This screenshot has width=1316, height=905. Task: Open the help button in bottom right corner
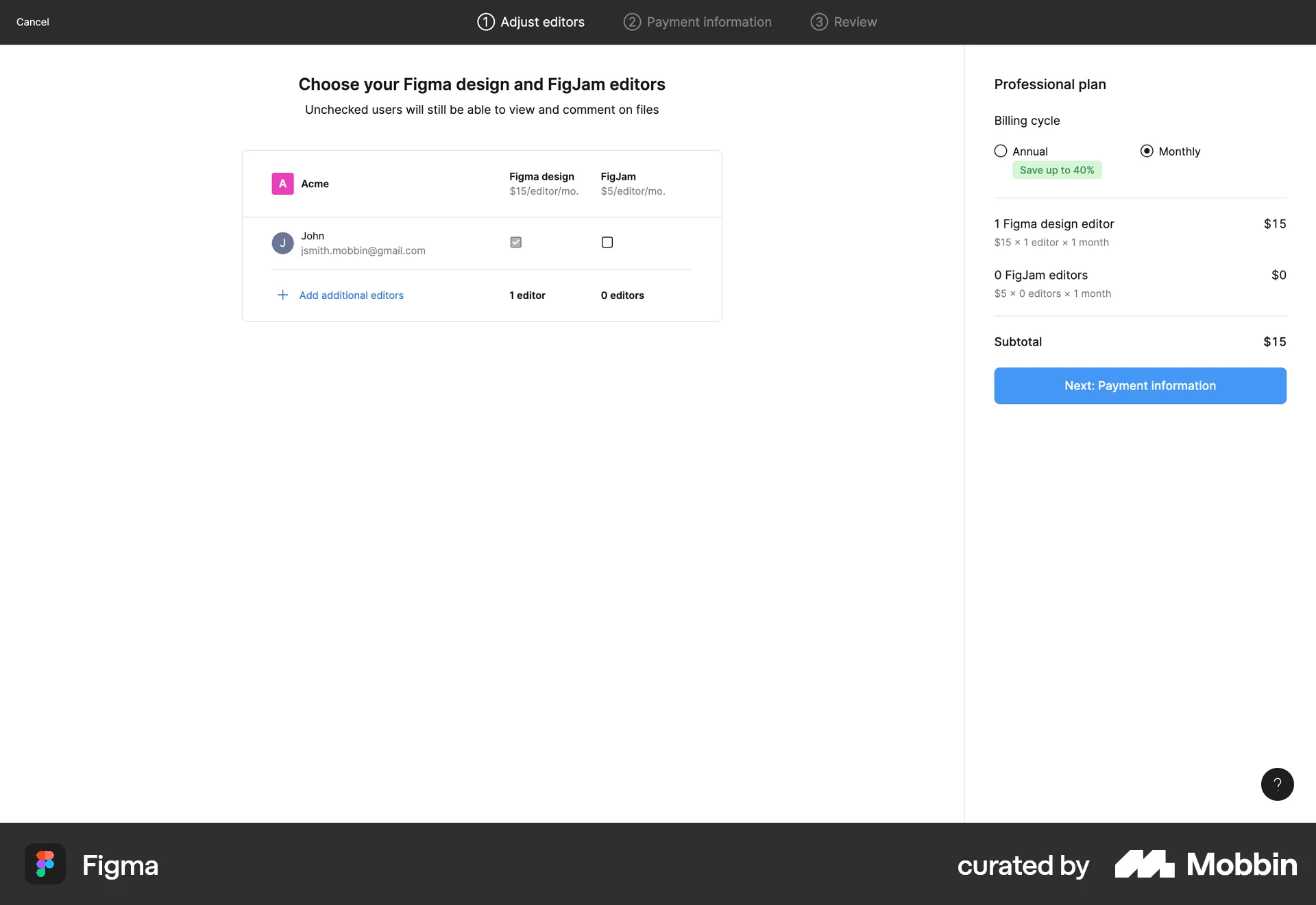pos(1276,784)
